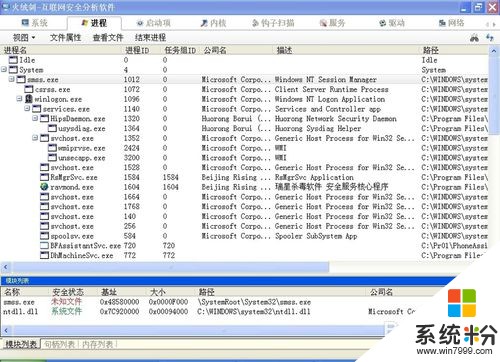Open the 钩子扫描 tab
The image size is (500, 362).
click(273, 23)
